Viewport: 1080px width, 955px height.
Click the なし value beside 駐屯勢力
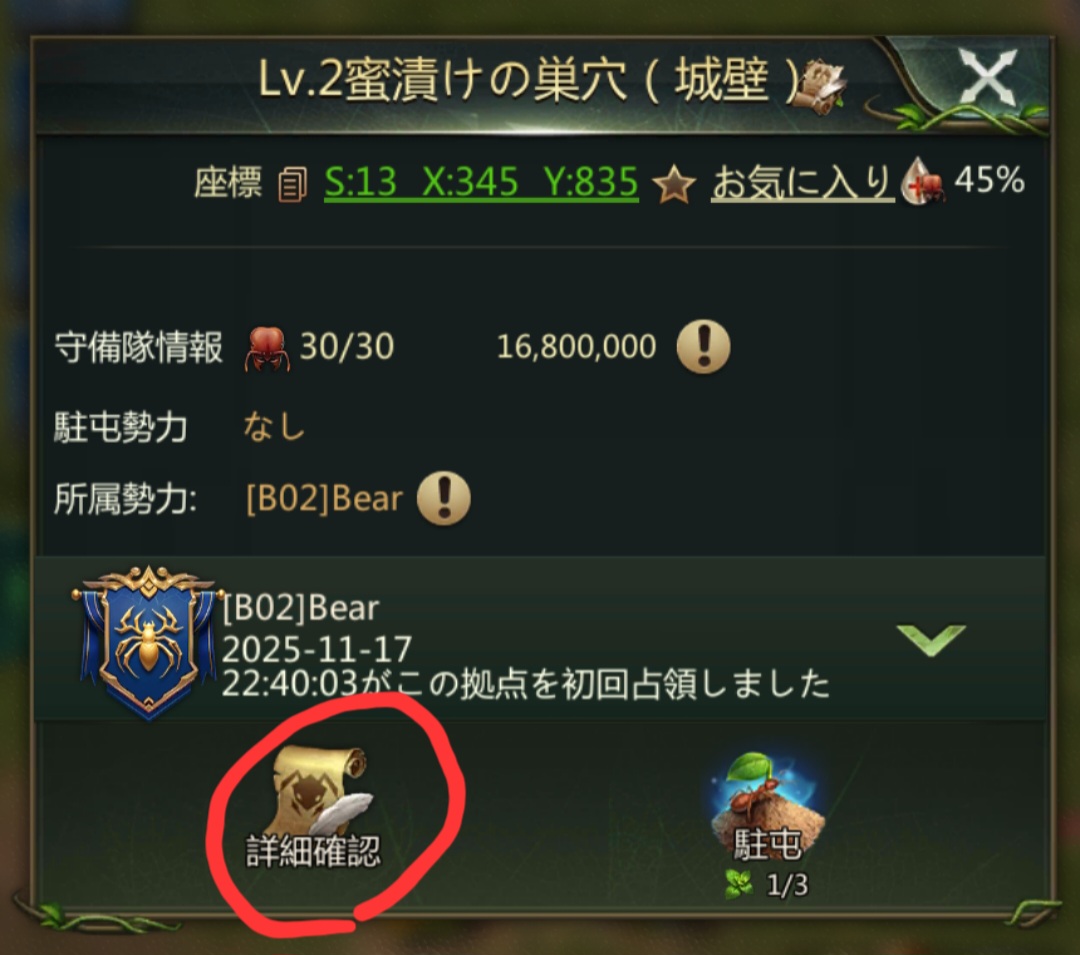point(273,427)
